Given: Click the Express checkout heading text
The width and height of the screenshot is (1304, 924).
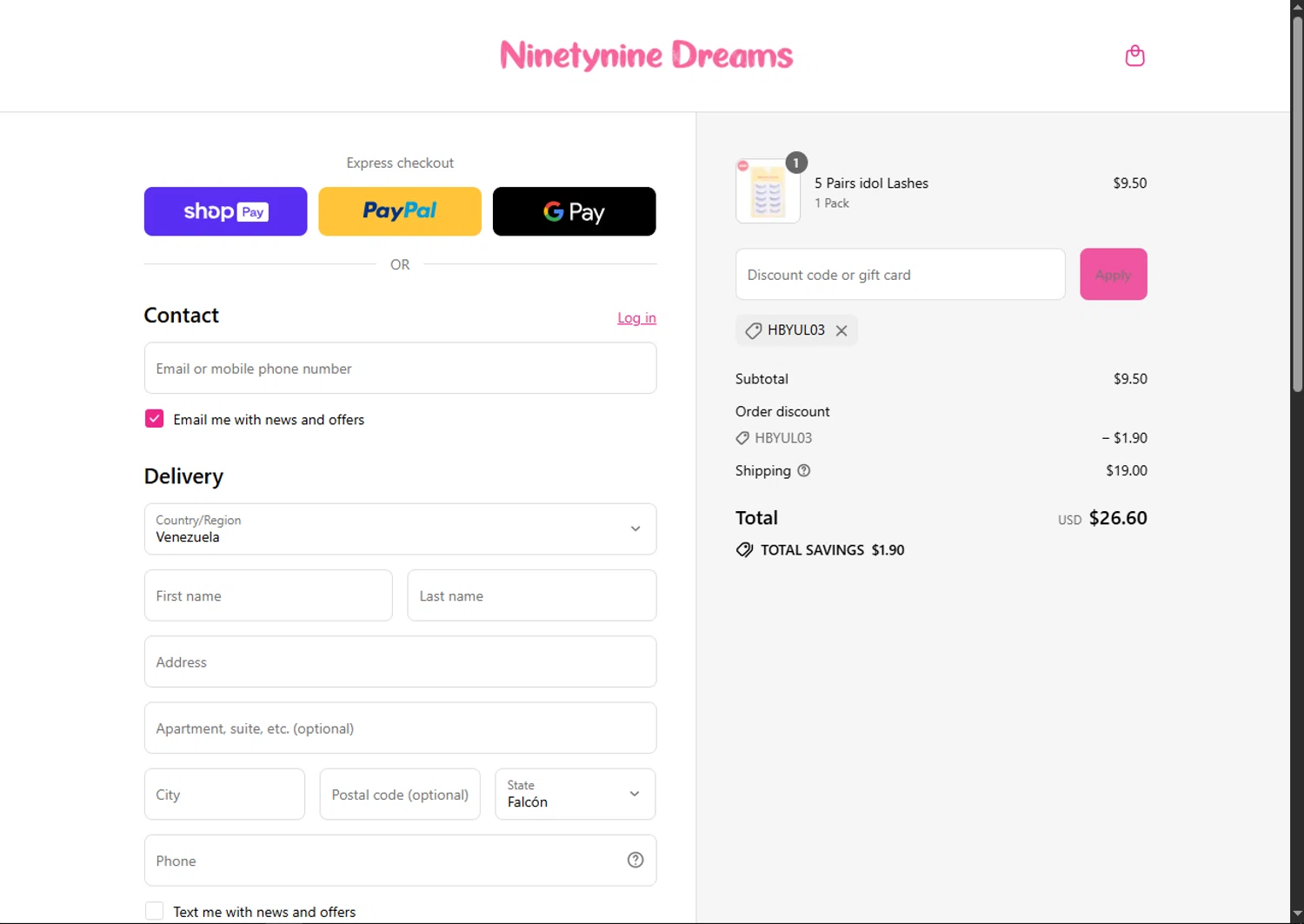Looking at the screenshot, I should 400,163.
